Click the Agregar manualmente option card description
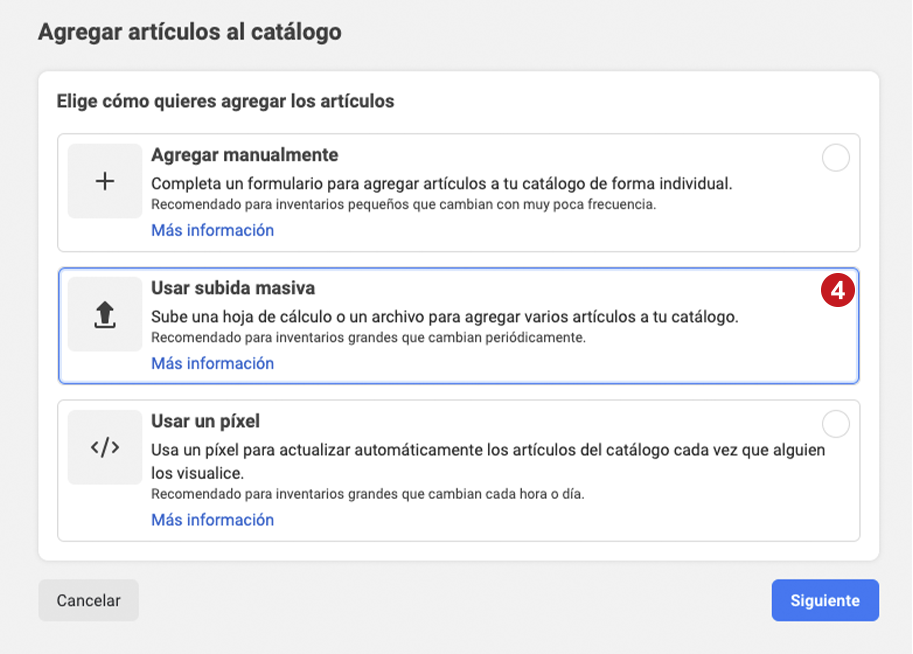913x654 pixels. [x=441, y=183]
